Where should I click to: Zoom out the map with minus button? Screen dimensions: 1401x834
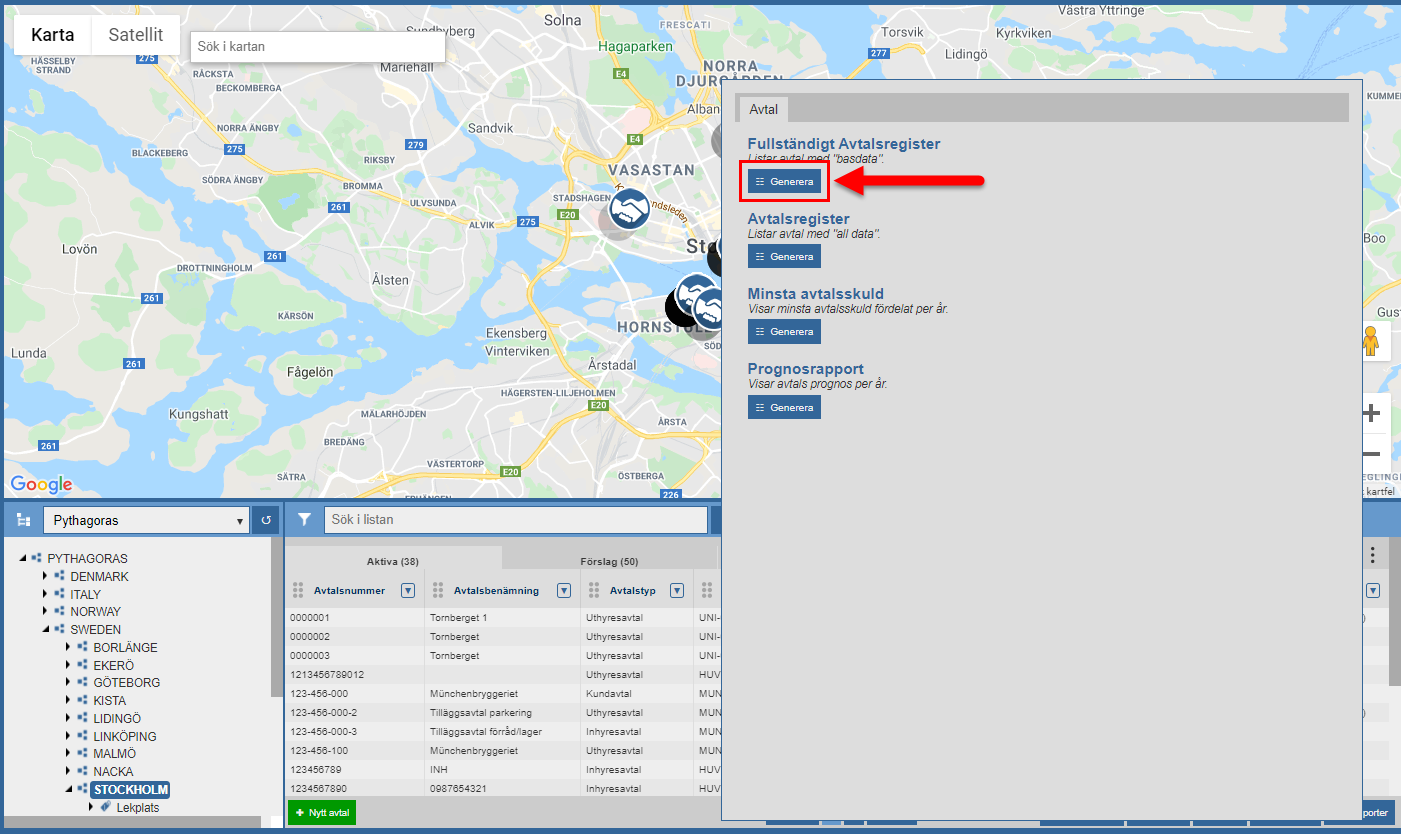tap(1371, 455)
